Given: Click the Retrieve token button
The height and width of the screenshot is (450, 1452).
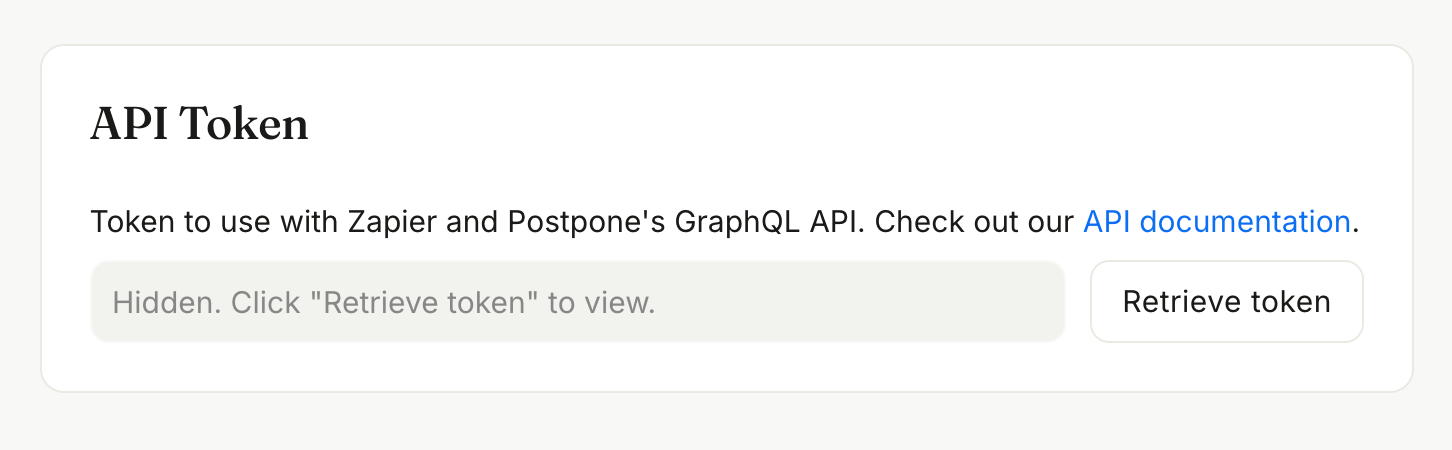Looking at the screenshot, I should [1226, 302].
